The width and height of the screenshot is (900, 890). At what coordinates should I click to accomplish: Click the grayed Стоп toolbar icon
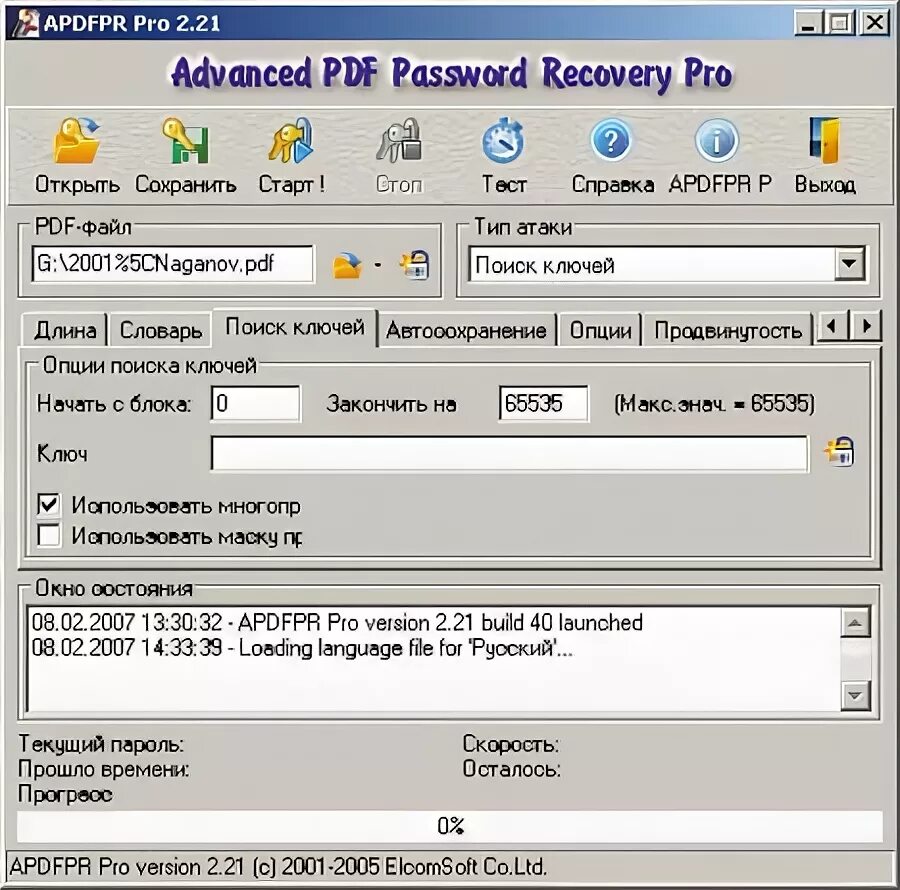(x=399, y=141)
